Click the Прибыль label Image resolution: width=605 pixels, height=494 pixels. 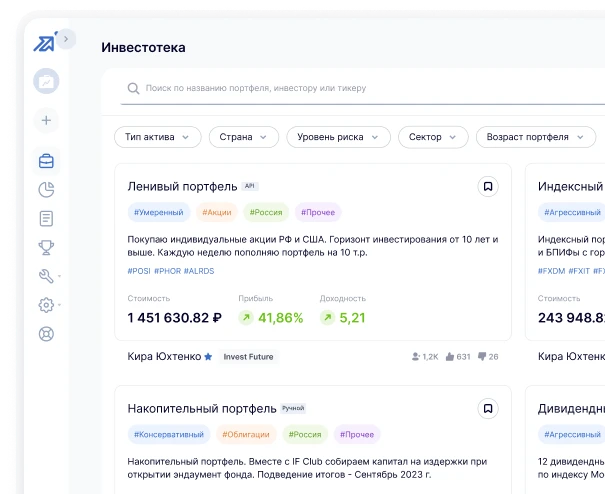(x=256, y=298)
